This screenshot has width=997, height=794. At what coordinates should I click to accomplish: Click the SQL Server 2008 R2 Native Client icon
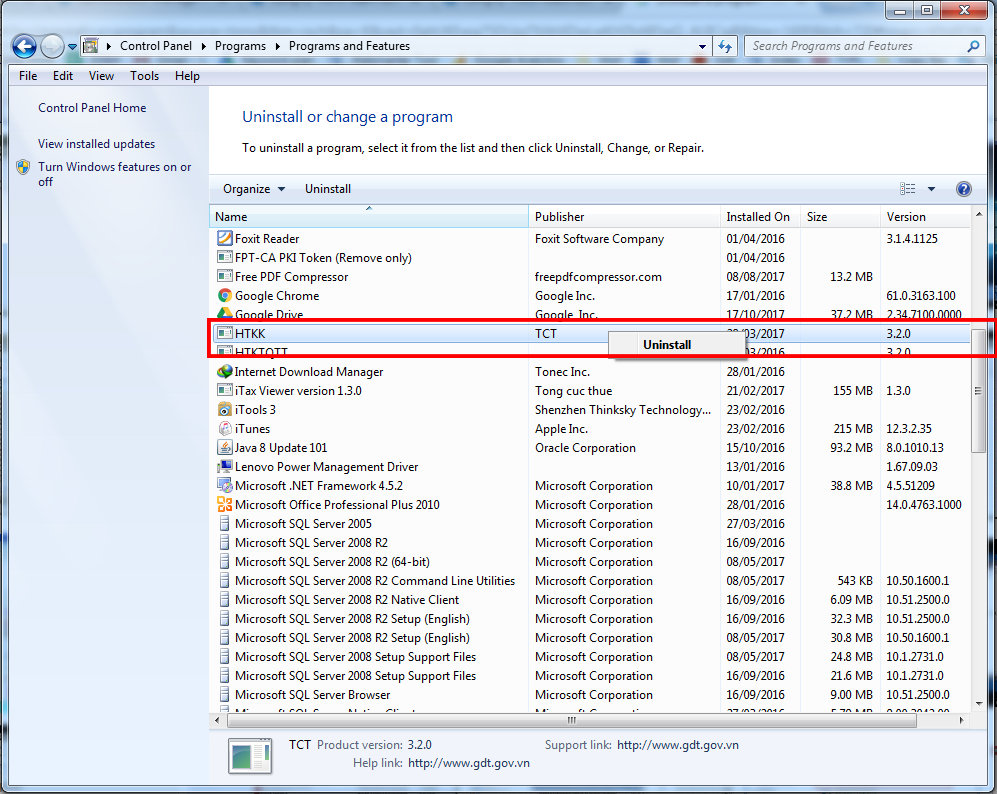pos(224,599)
